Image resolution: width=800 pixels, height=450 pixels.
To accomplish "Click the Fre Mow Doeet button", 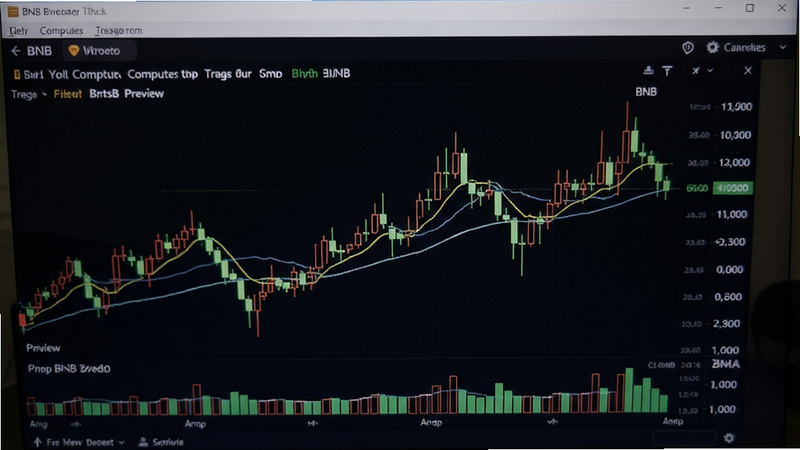I will [80, 442].
